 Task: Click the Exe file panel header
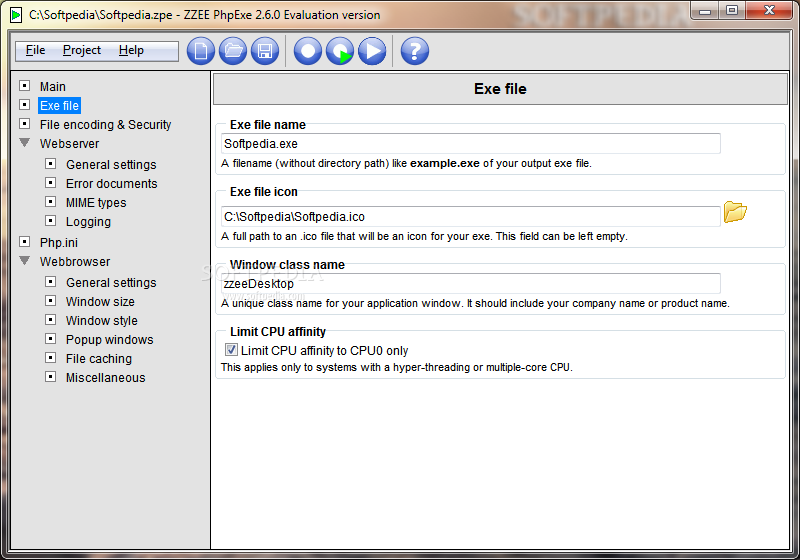pos(500,89)
